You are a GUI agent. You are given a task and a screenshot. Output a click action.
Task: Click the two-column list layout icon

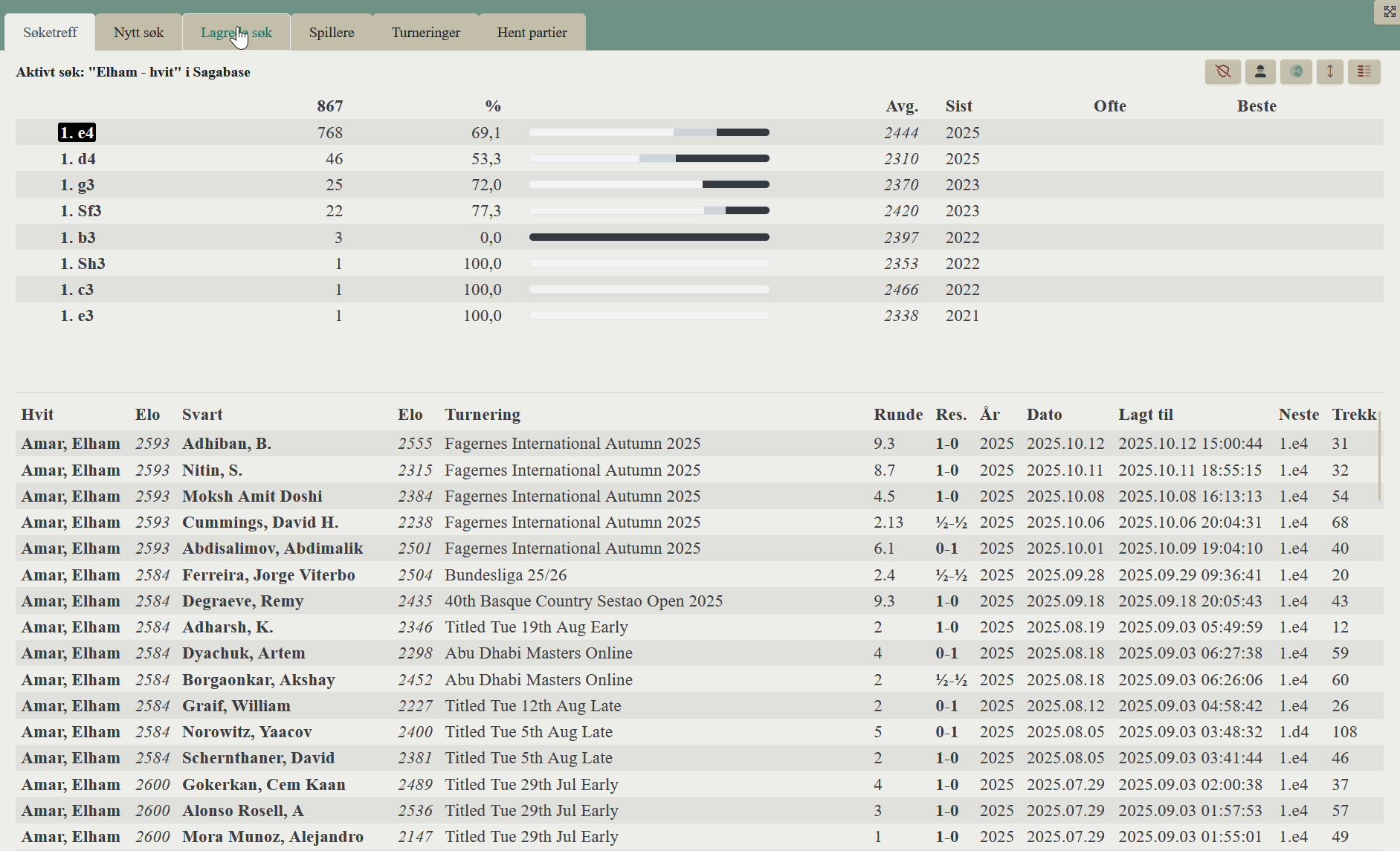pyautogui.click(x=1364, y=72)
